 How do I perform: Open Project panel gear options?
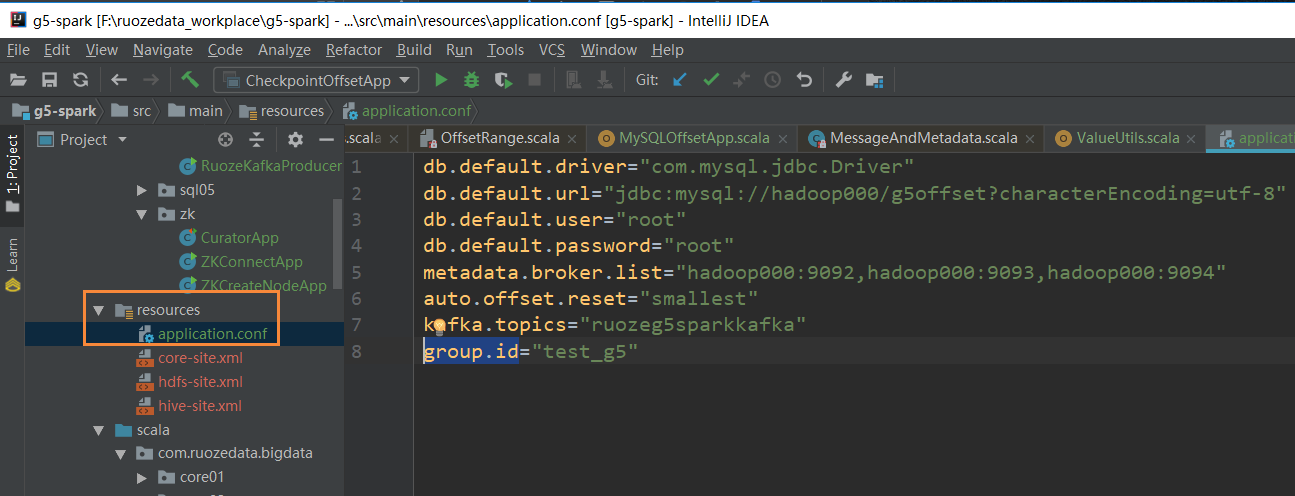click(295, 140)
